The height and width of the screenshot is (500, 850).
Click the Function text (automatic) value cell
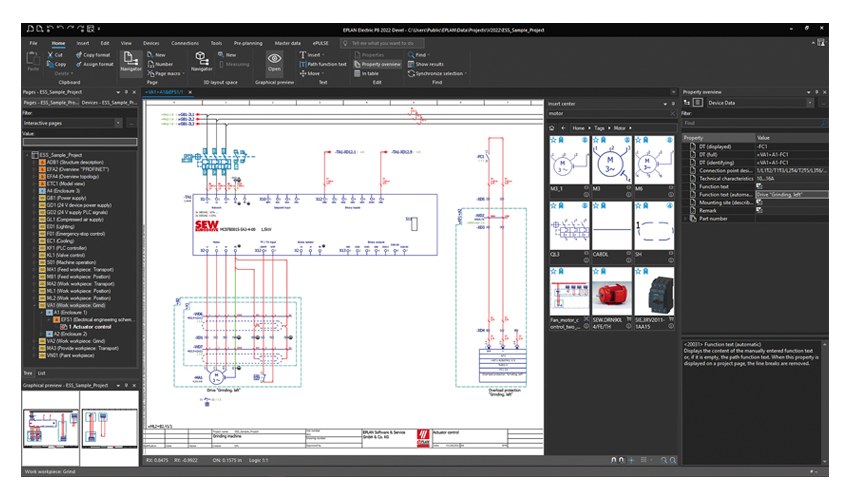coord(791,194)
